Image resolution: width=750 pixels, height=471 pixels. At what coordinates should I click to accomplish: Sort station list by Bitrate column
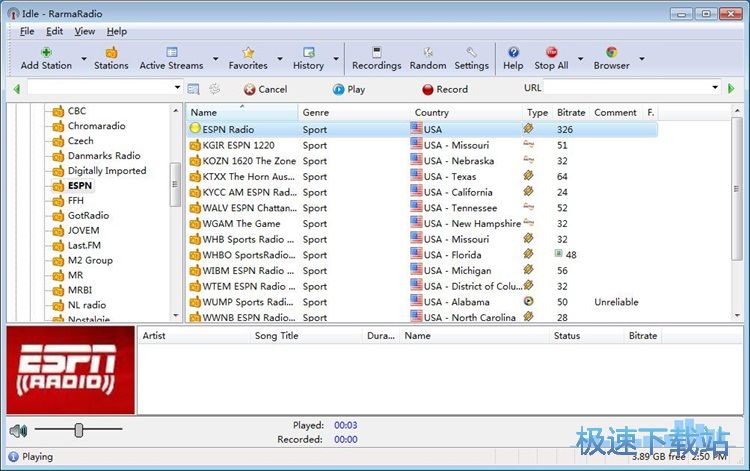click(x=571, y=112)
